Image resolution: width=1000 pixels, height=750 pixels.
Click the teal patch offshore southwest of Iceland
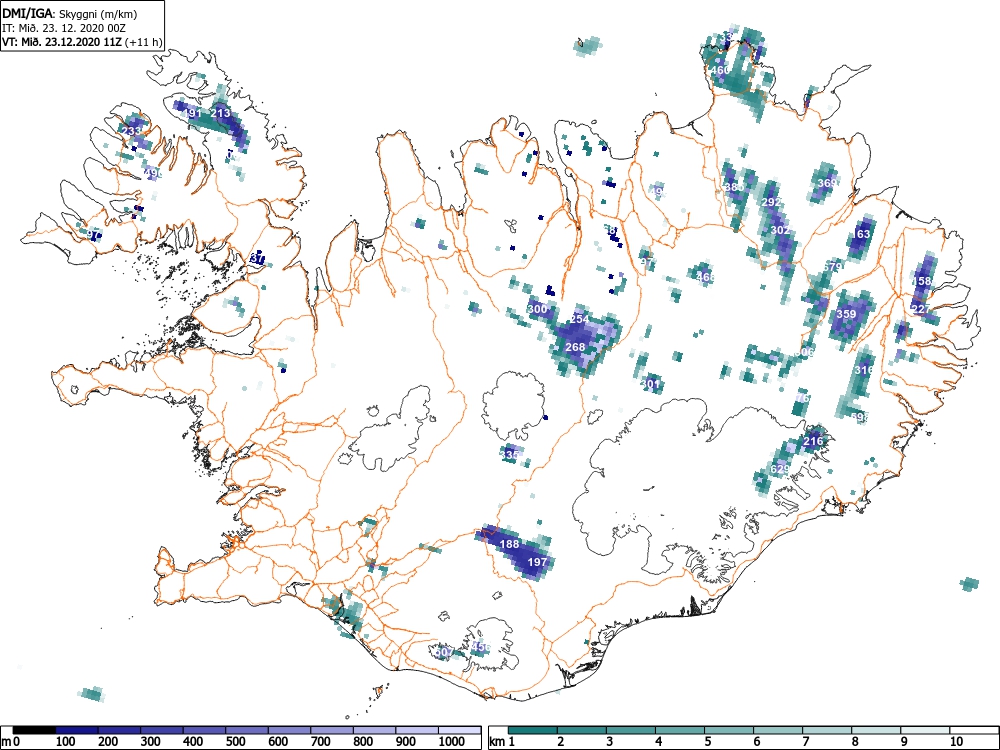91,694
